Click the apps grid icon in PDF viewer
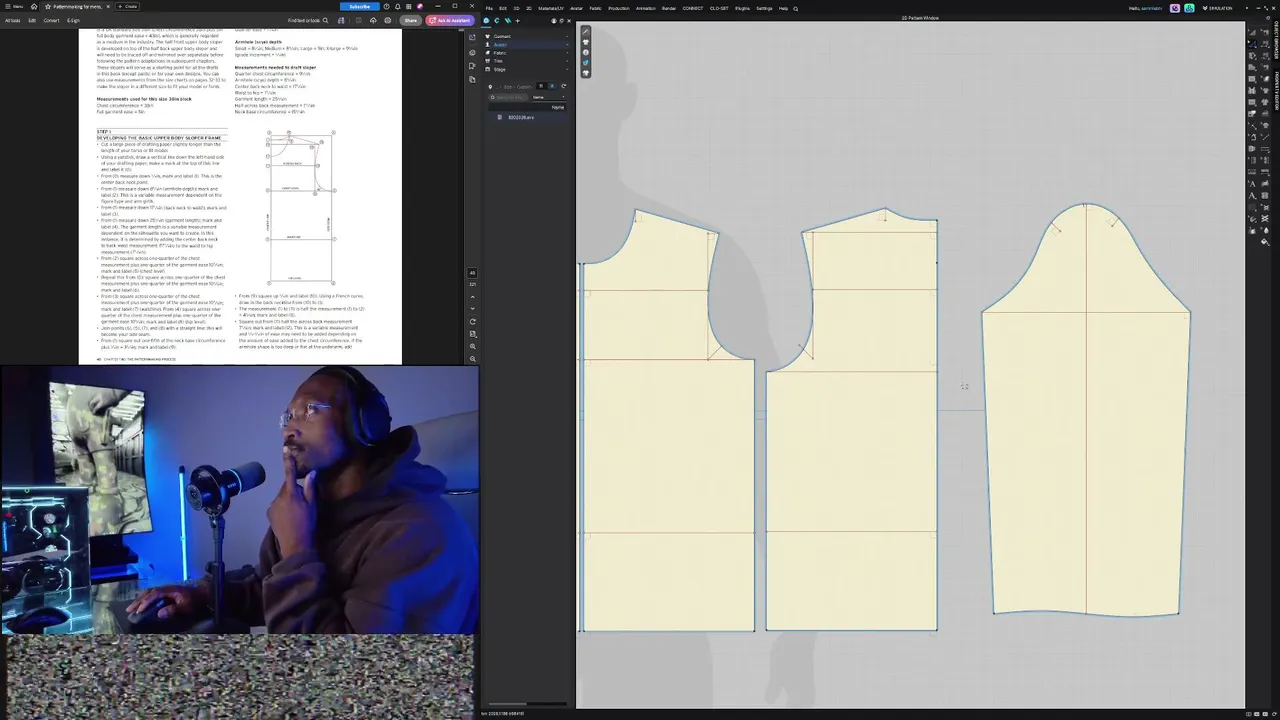 tap(408, 6)
